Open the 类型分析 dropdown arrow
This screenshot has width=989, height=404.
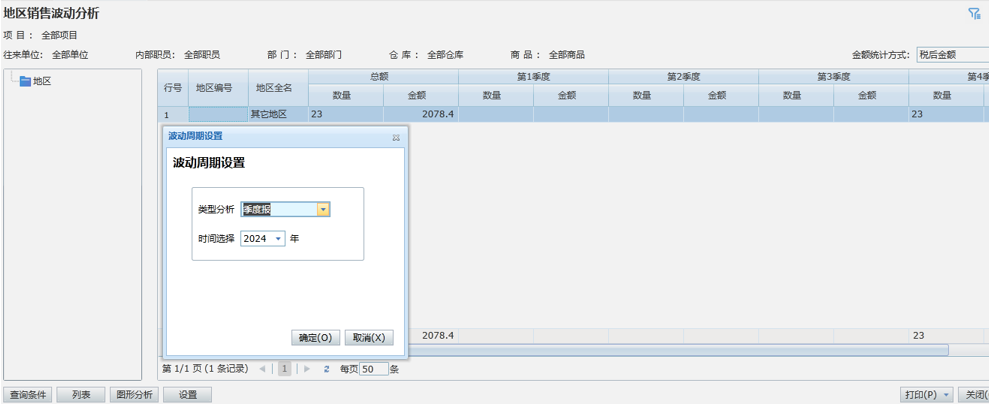pyautogui.click(x=323, y=210)
